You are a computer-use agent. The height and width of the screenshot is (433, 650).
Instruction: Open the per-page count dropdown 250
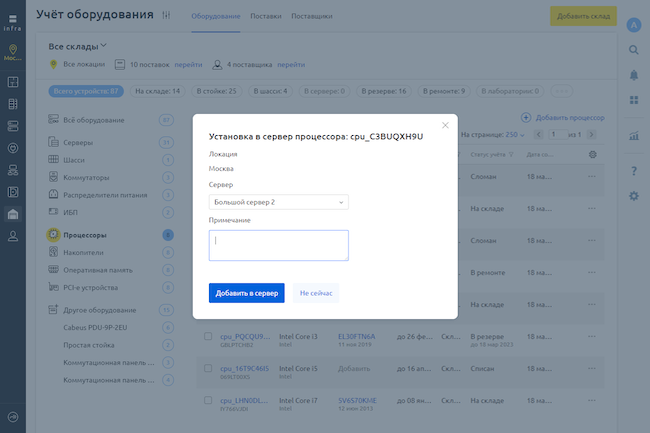click(x=515, y=134)
